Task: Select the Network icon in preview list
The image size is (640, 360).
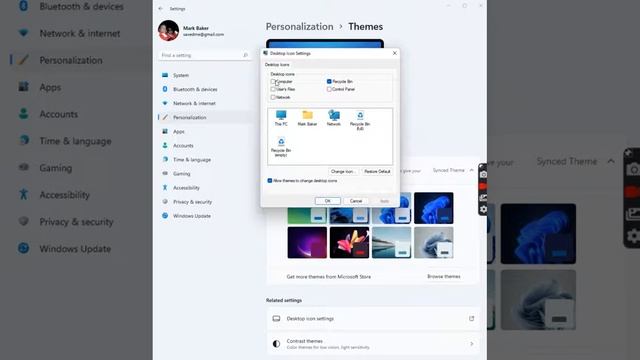Action: tap(333, 118)
